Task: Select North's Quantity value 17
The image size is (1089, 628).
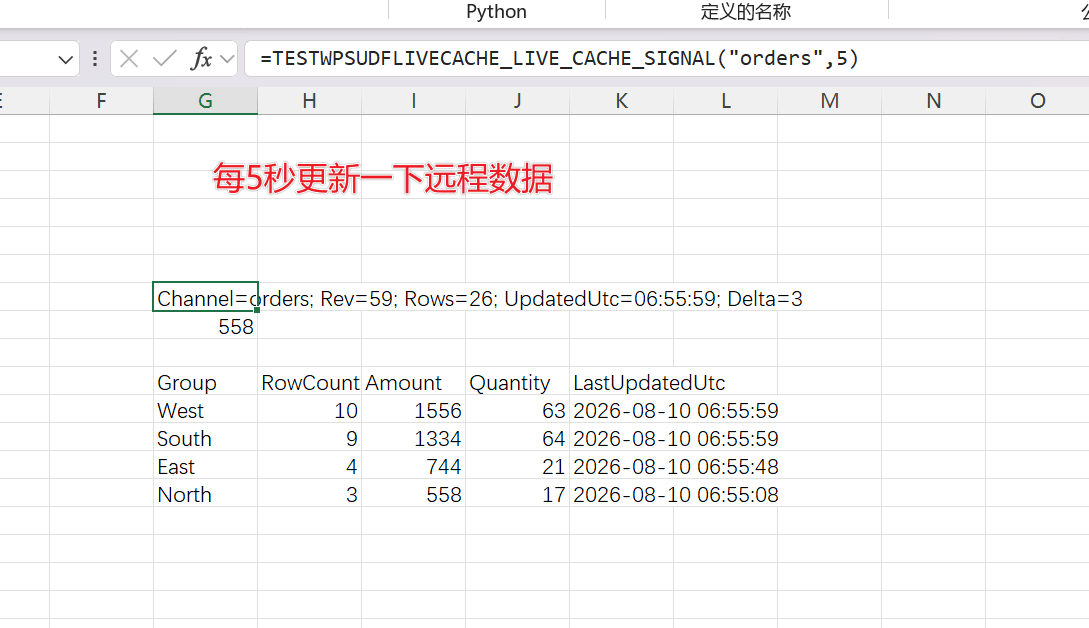Action: [x=517, y=494]
